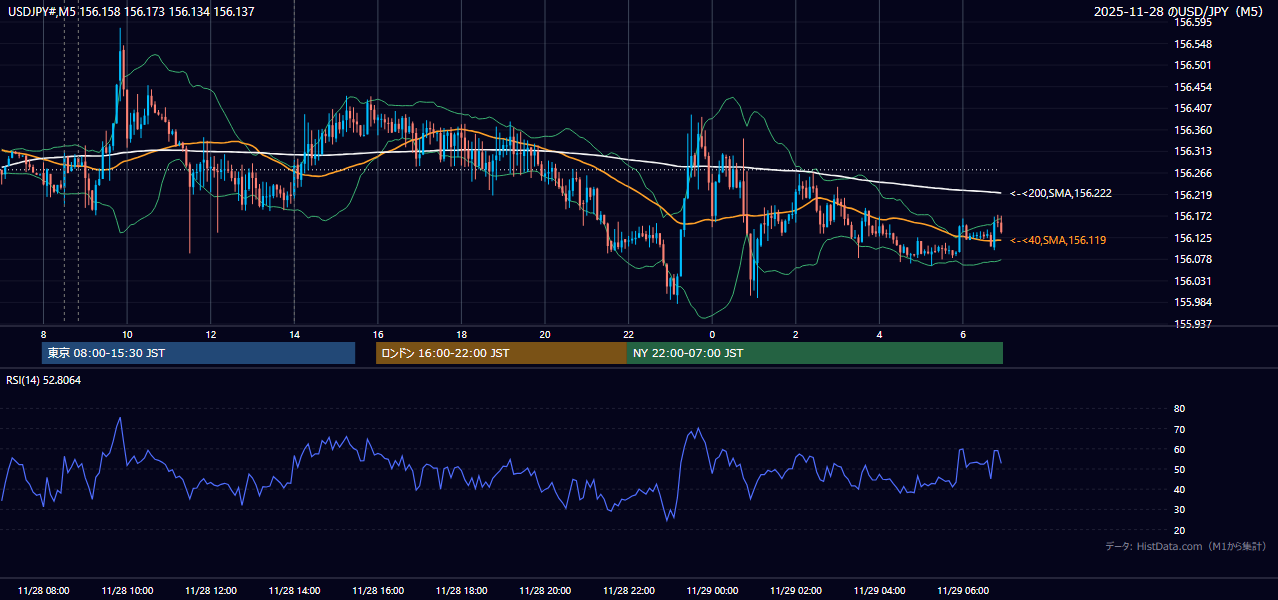Click time label 11/28 16:00
This screenshot has width=1278, height=600.
point(378,590)
